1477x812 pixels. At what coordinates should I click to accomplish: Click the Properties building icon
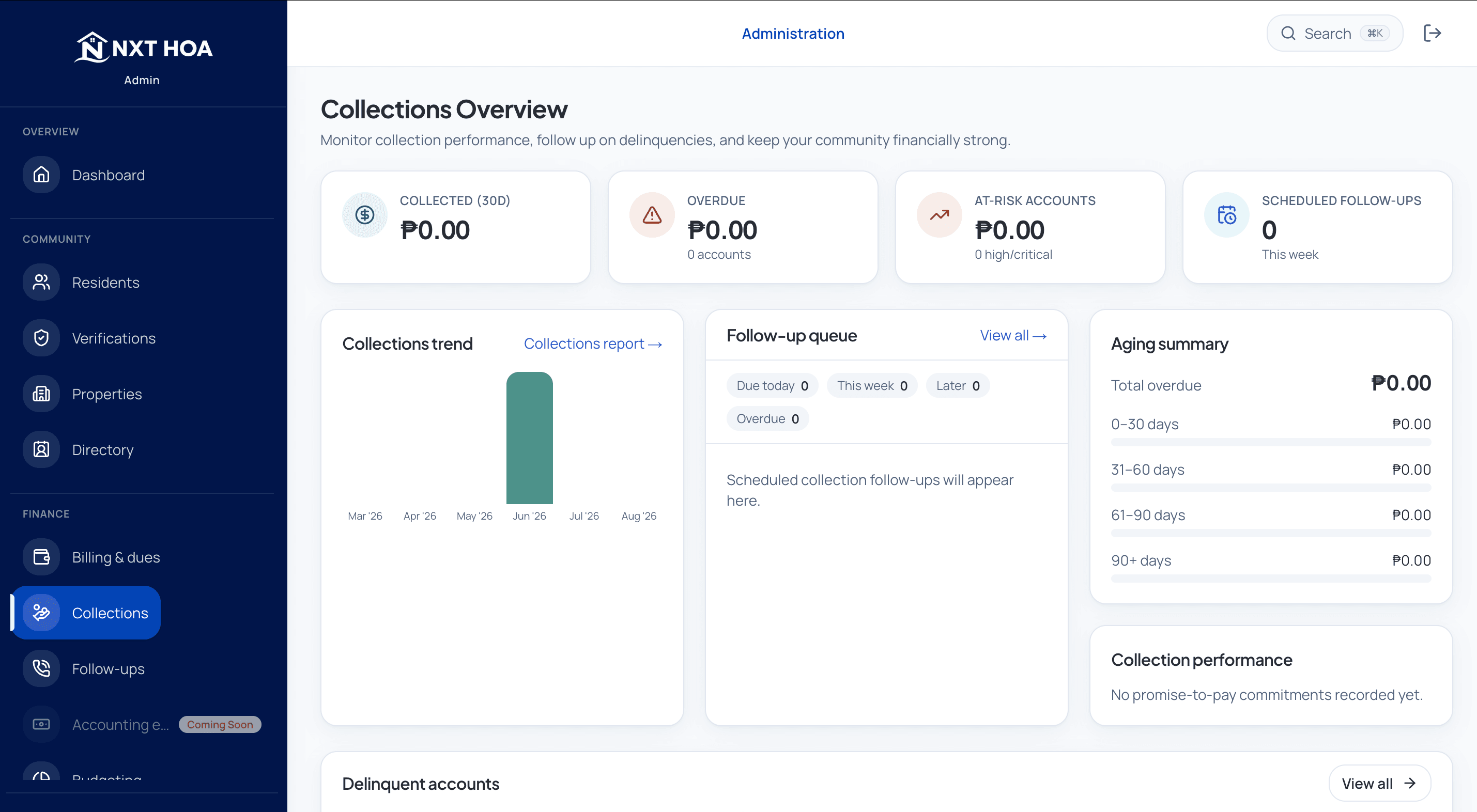41,394
